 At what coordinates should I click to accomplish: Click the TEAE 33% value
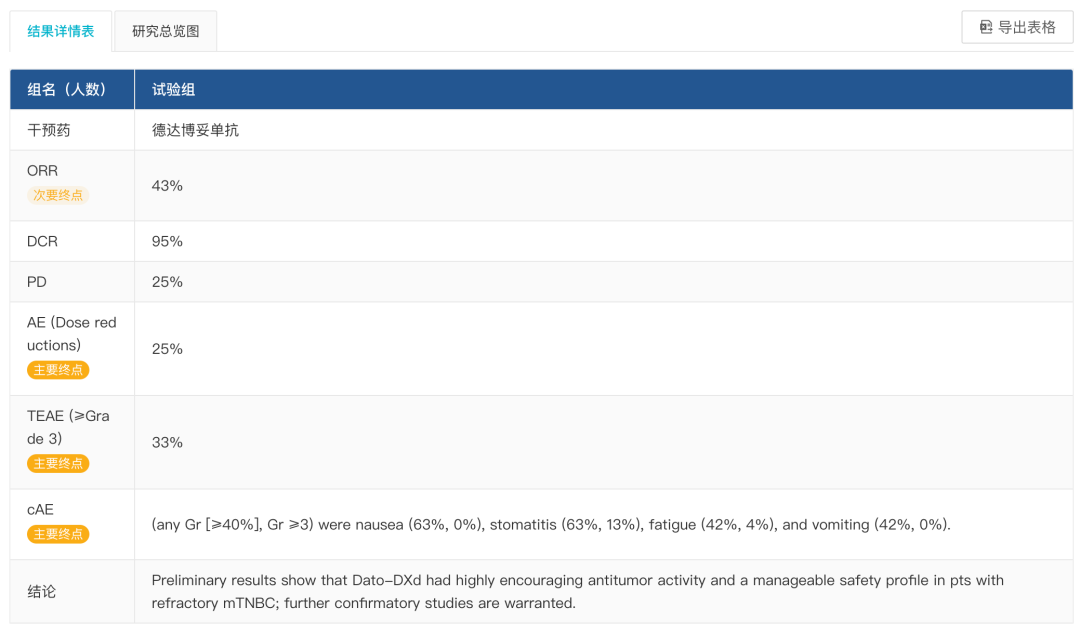tap(167, 442)
